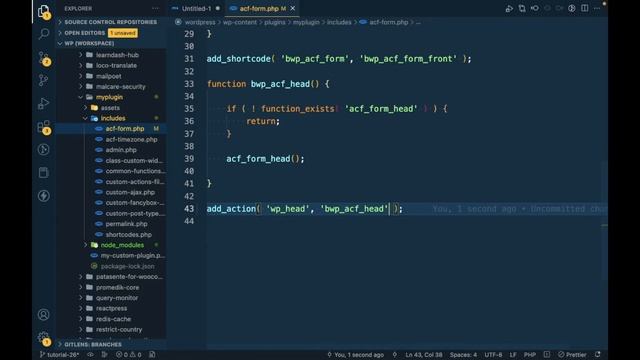Open custom-ajax.php file
The width and height of the screenshot is (640, 360).
(130, 192)
